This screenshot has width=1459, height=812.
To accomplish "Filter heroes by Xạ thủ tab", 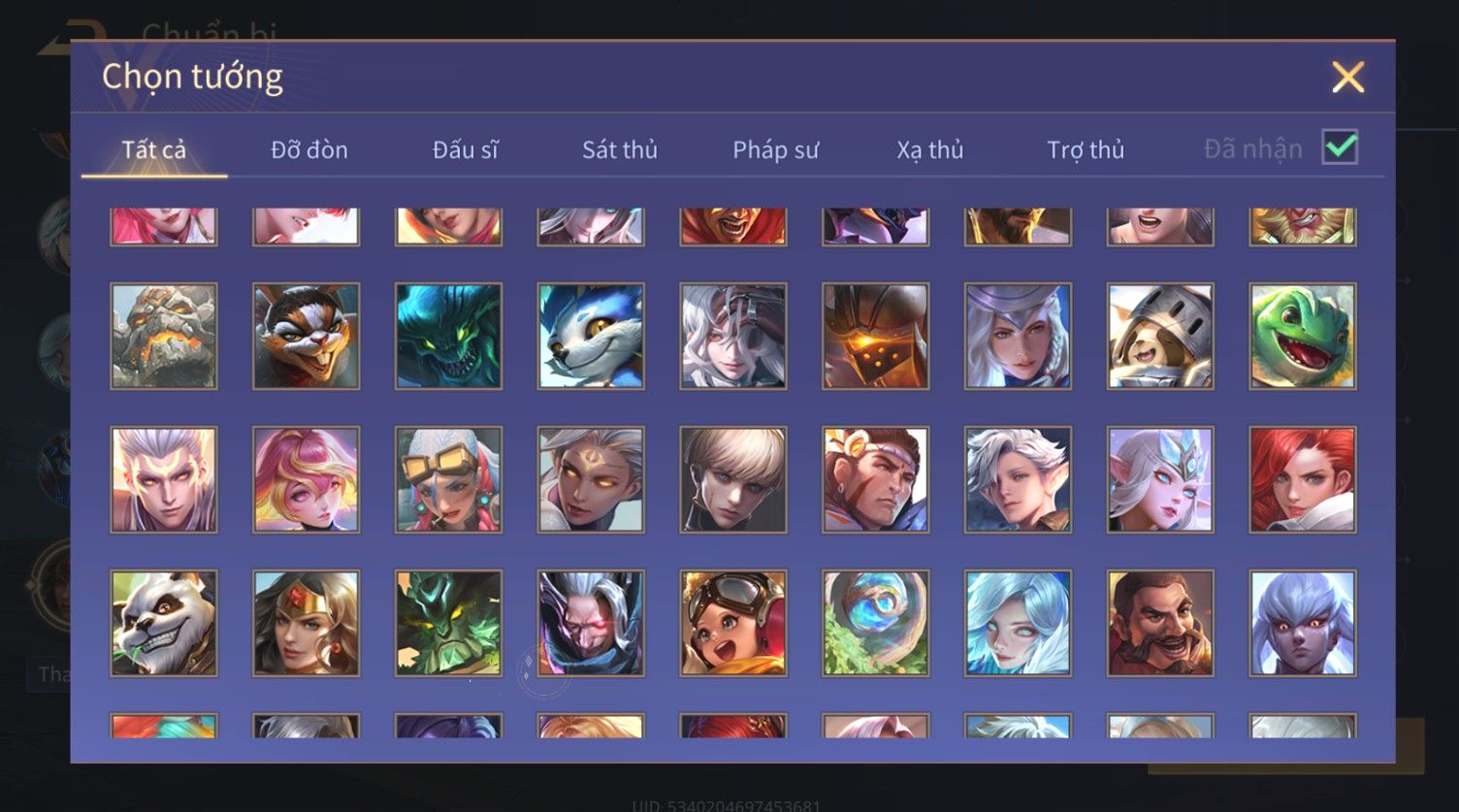I will 930,149.
